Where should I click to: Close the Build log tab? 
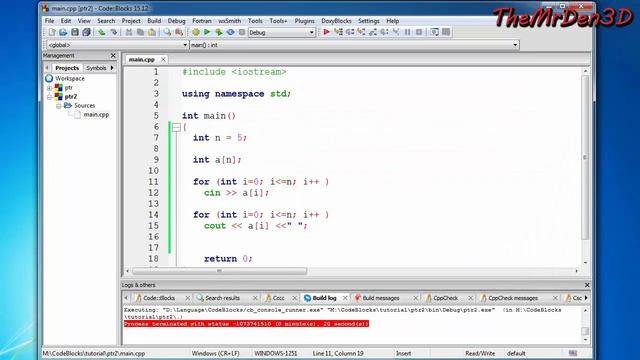[x=345, y=298]
